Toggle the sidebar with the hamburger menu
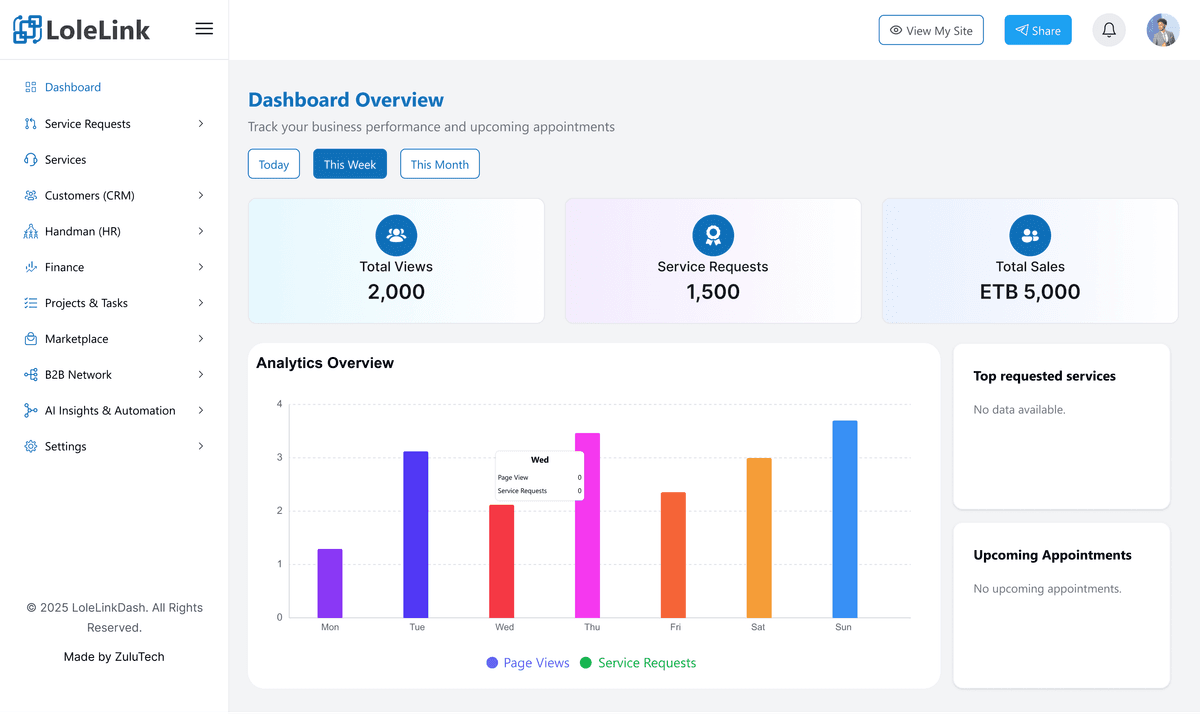Viewport: 1200px width, 722px height. pyautogui.click(x=204, y=29)
